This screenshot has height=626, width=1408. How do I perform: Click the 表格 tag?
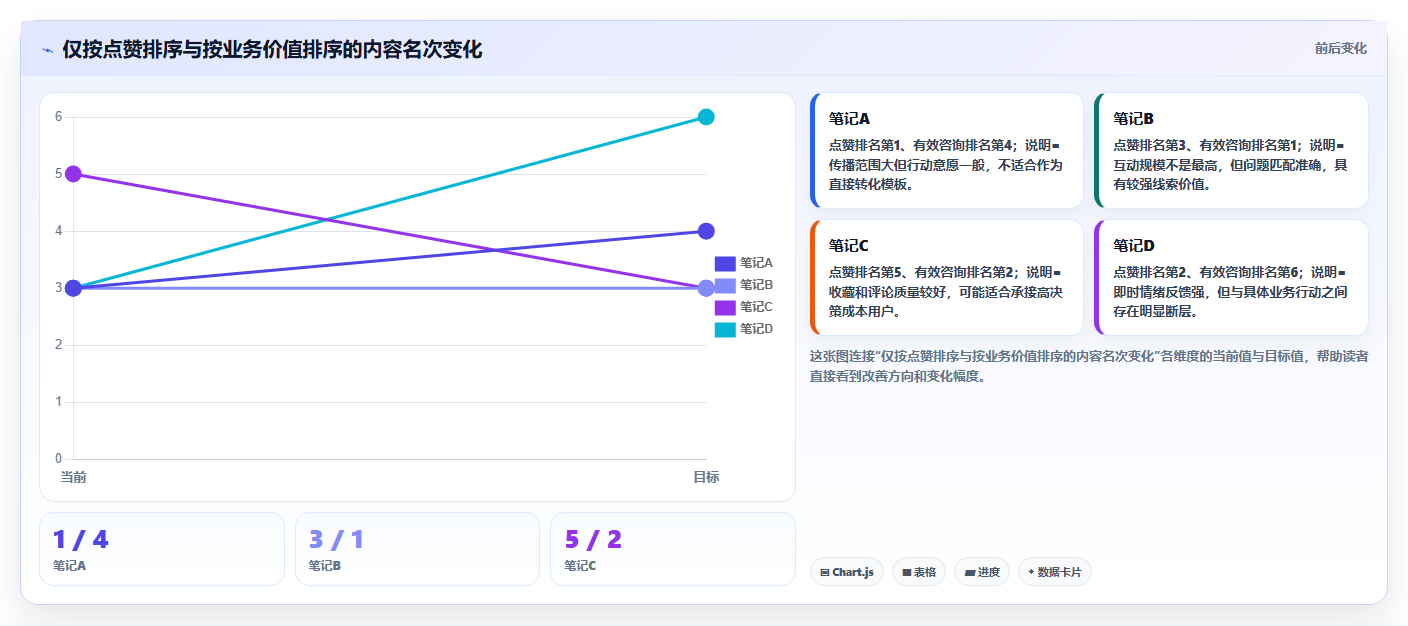[919, 572]
